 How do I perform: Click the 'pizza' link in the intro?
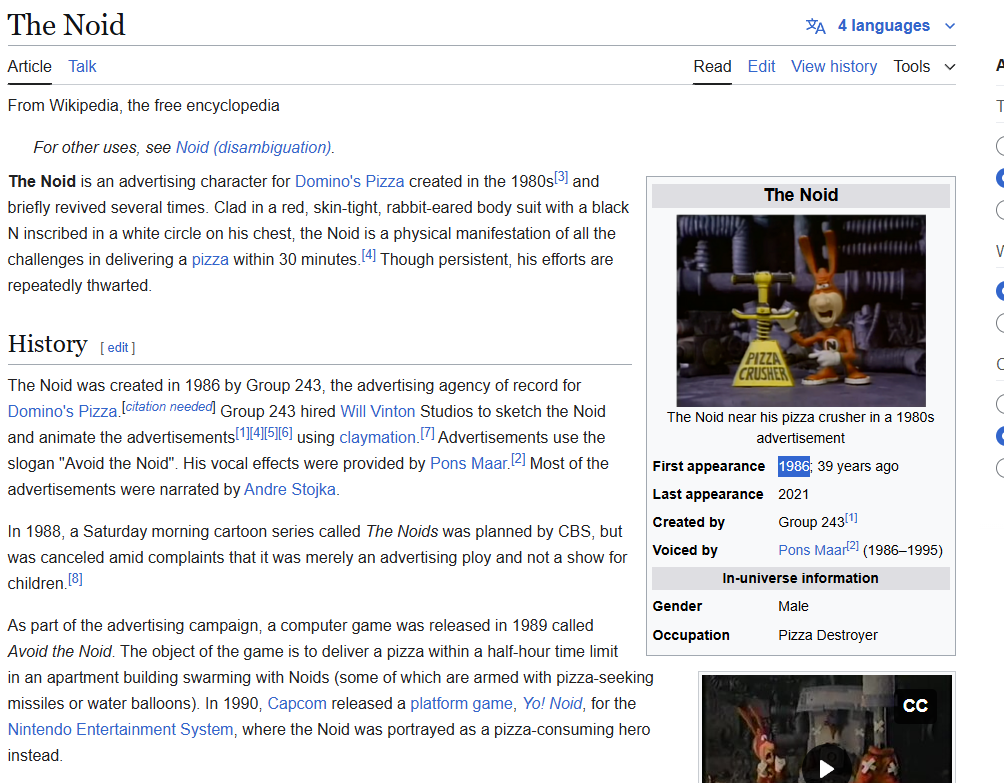(x=210, y=260)
